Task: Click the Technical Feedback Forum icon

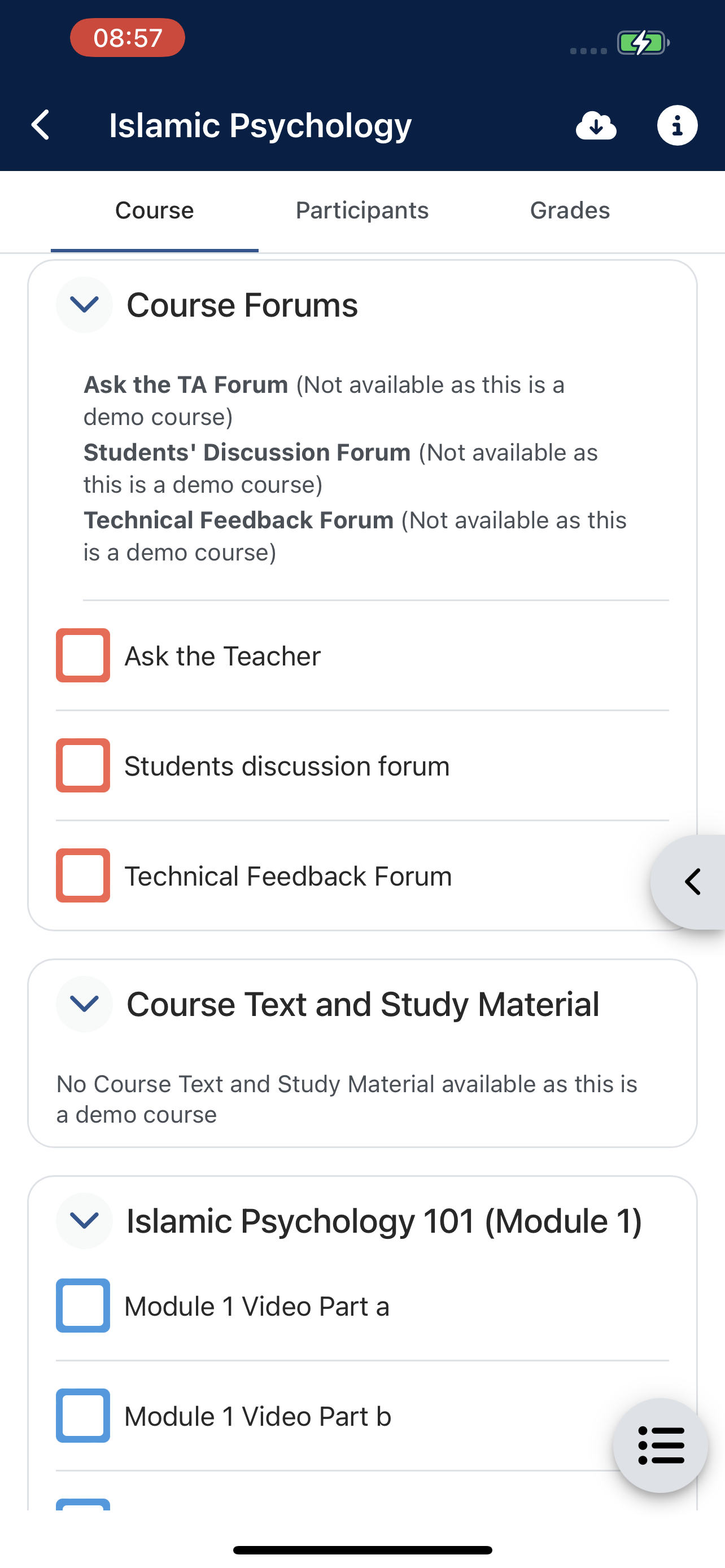Action: coord(84,875)
